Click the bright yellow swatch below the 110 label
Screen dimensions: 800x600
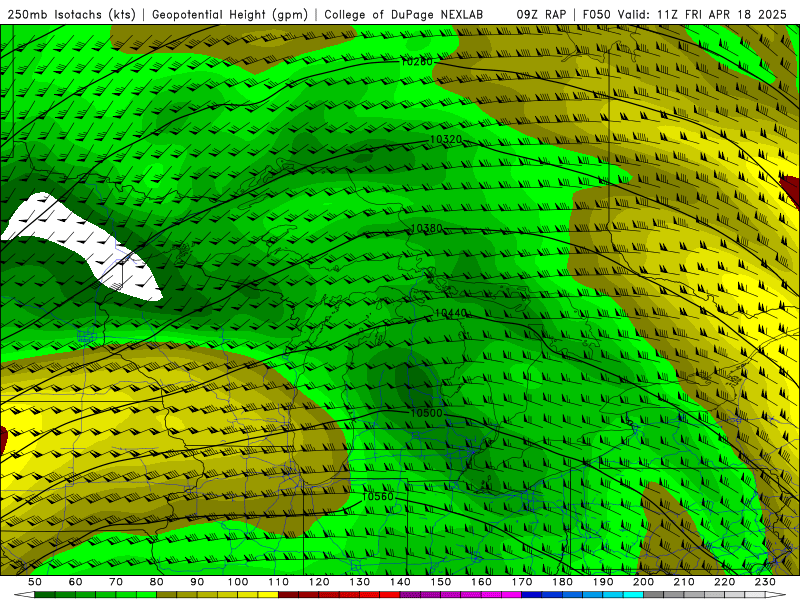click(x=268, y=595)
